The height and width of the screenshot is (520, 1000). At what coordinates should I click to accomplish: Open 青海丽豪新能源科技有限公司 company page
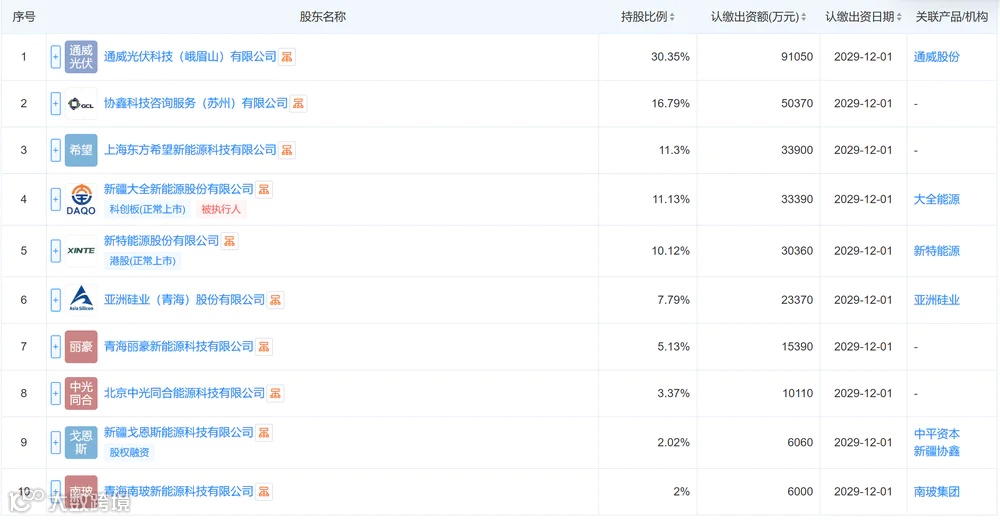point(179,346)
